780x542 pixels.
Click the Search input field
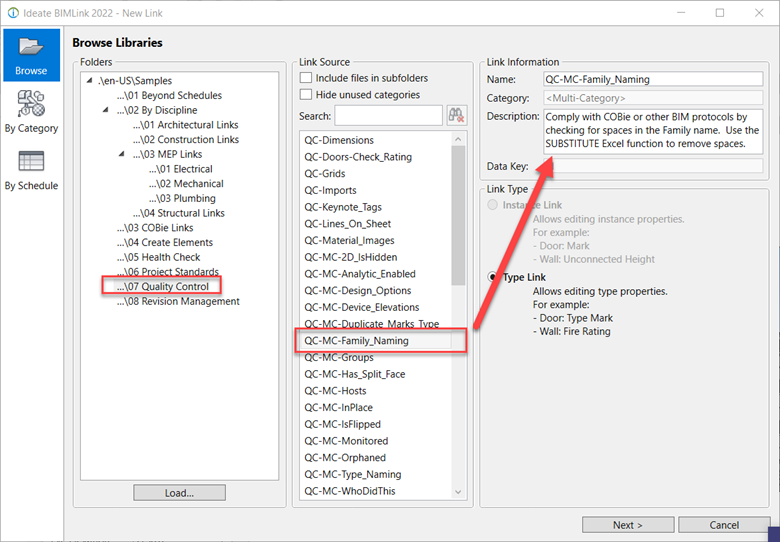pos(389,115)
